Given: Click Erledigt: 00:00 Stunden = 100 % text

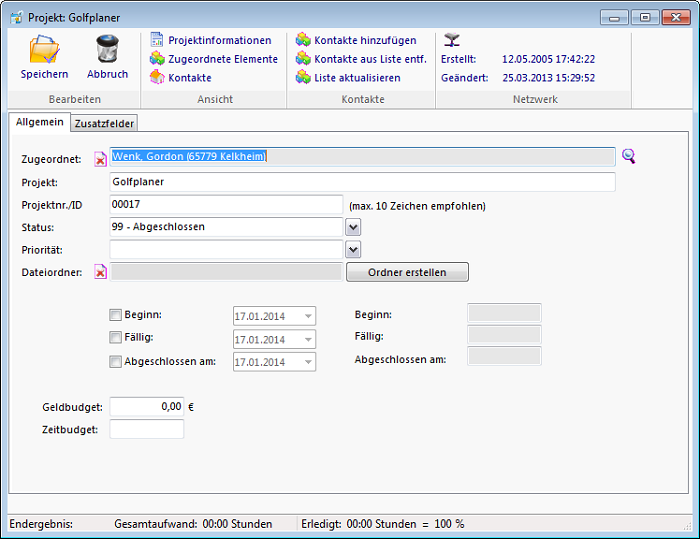Looking at the screenshot, I should [383, 524].
